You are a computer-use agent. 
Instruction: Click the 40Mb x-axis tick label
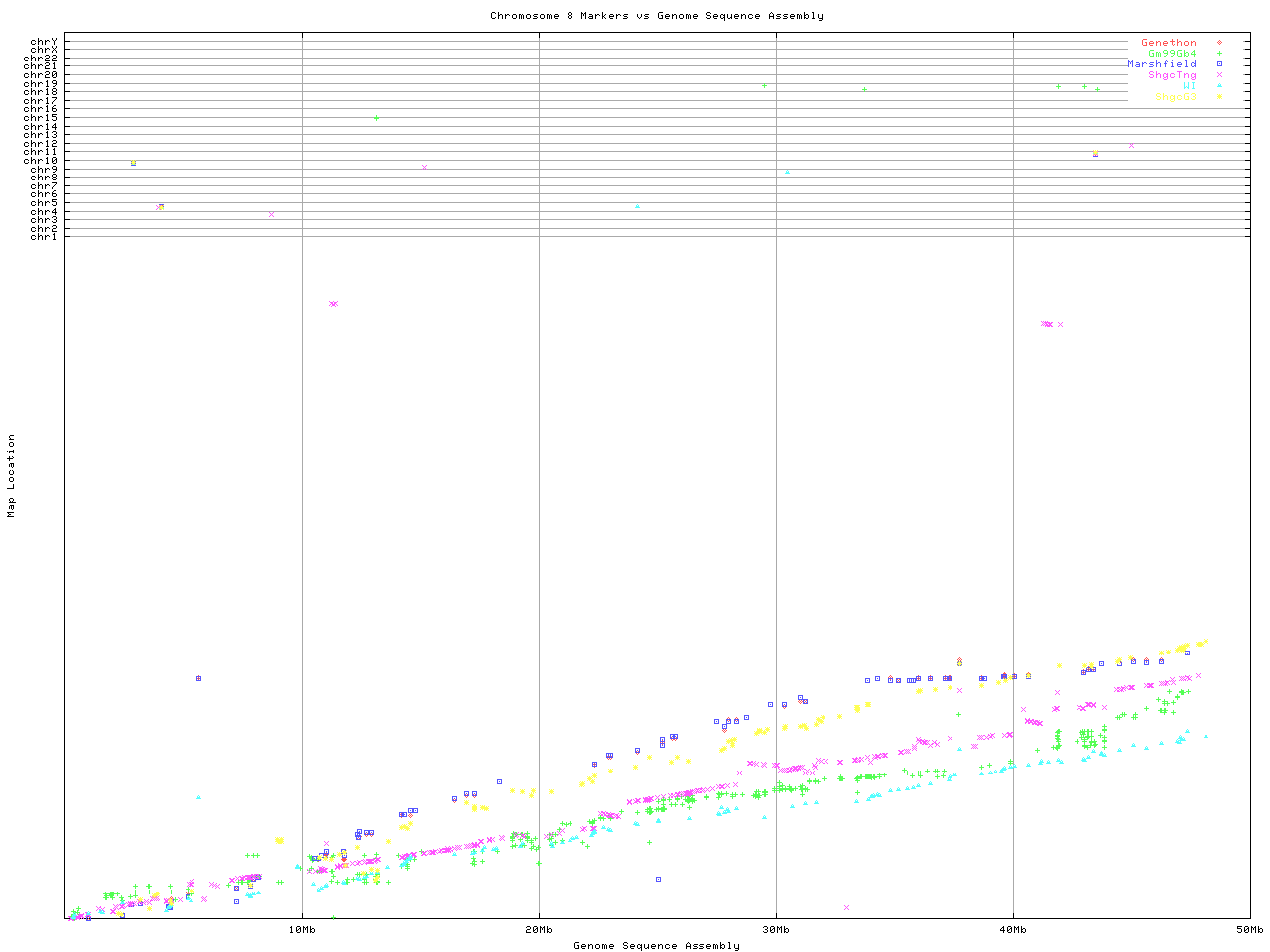[x=1013, y=930]
